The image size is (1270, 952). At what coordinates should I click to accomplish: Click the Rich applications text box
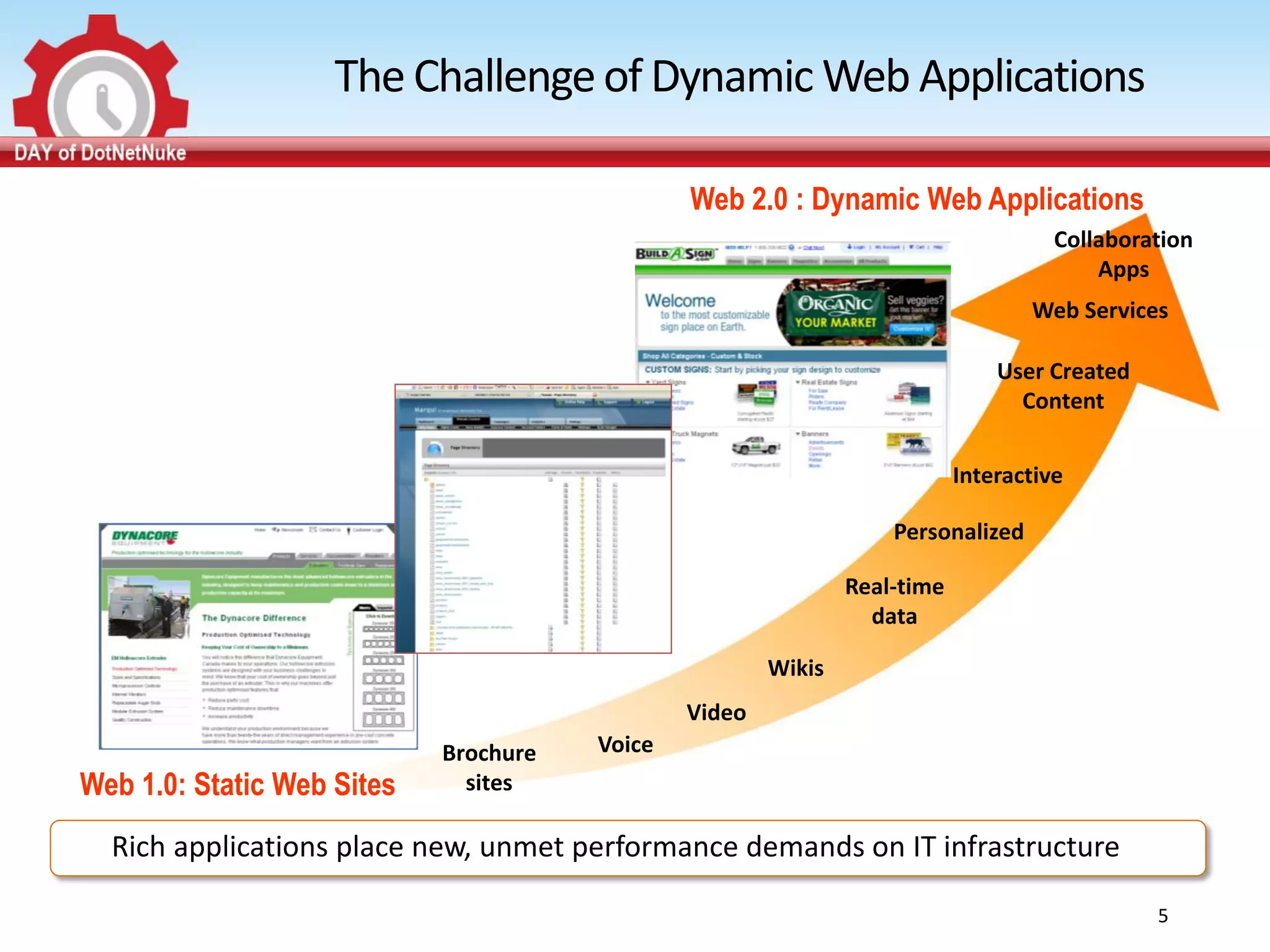click(628, 847)
